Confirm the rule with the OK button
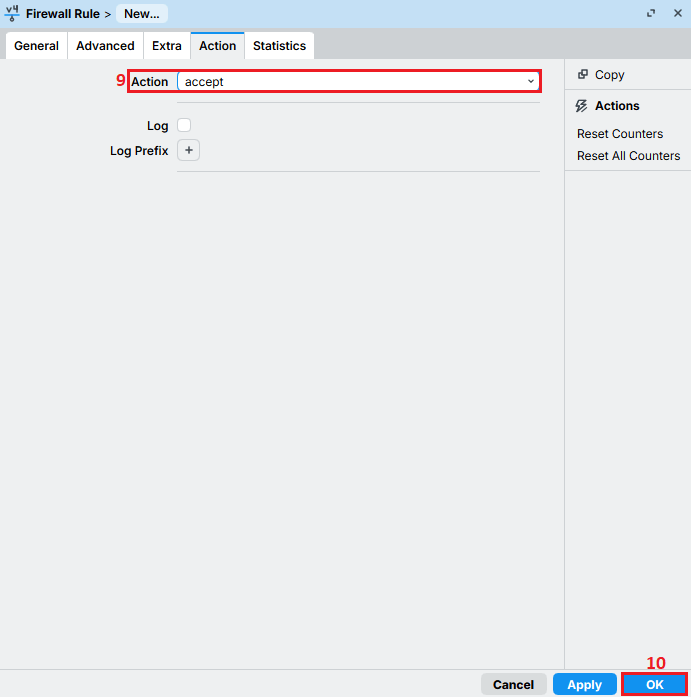691x697 pixels. (x=655, y=684)
